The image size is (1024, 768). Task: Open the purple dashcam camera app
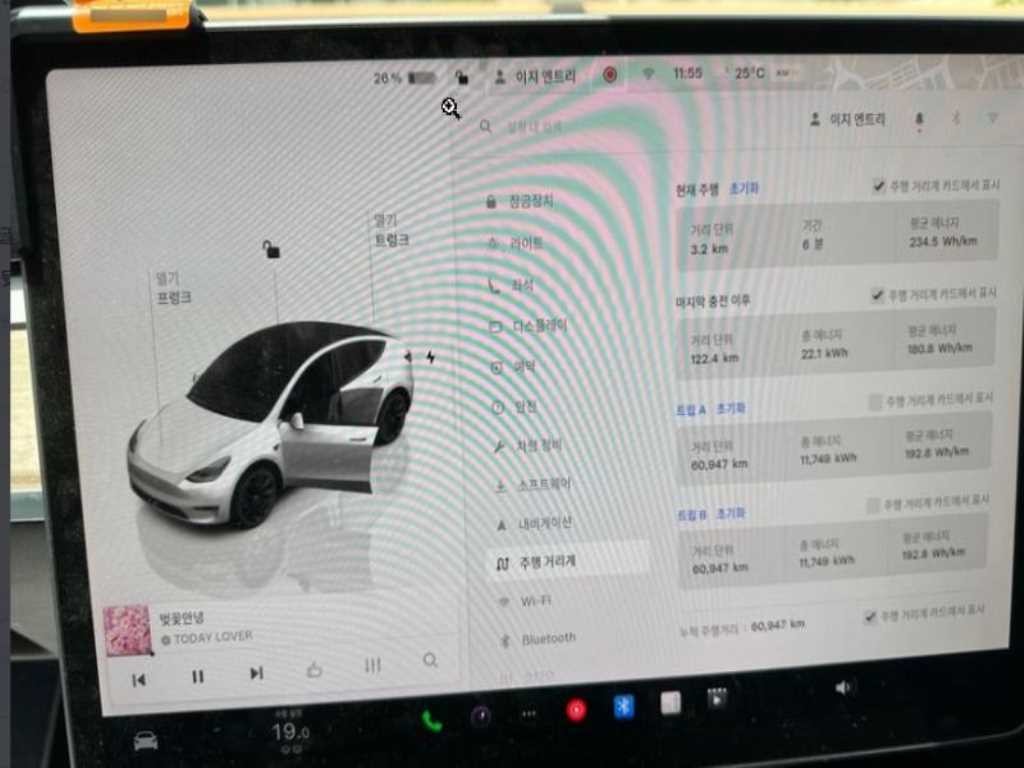[x=482, y=716]
